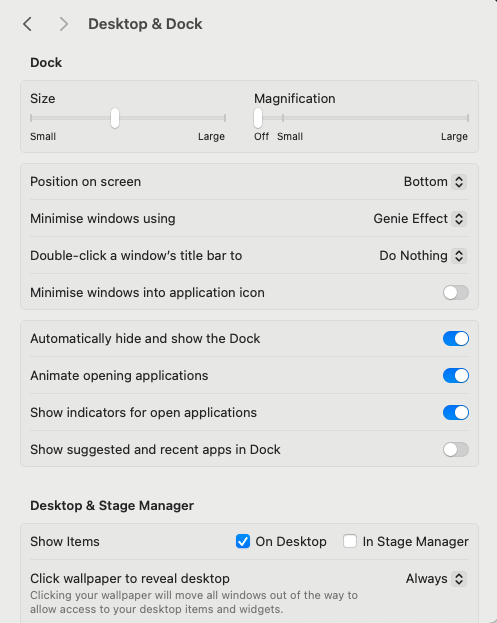Click the Large end of Magnification slider
The image size is (497, 623).
[x=468, y=118]
